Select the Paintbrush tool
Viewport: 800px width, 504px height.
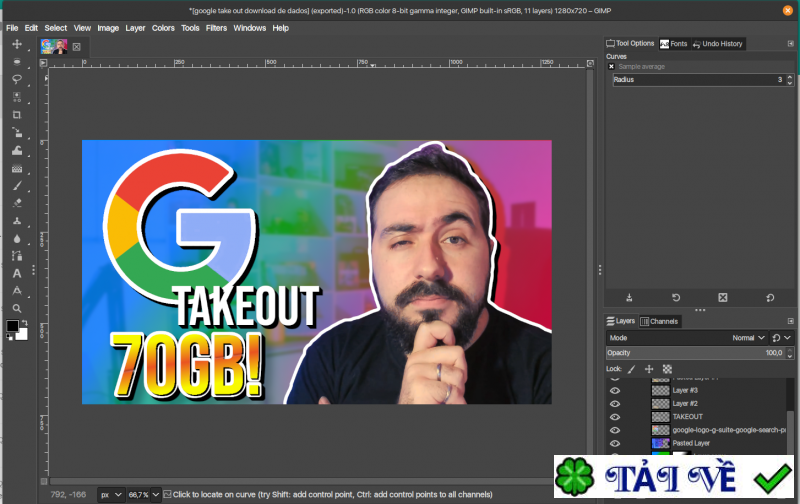pyautogui.click(x=17, y=185)
